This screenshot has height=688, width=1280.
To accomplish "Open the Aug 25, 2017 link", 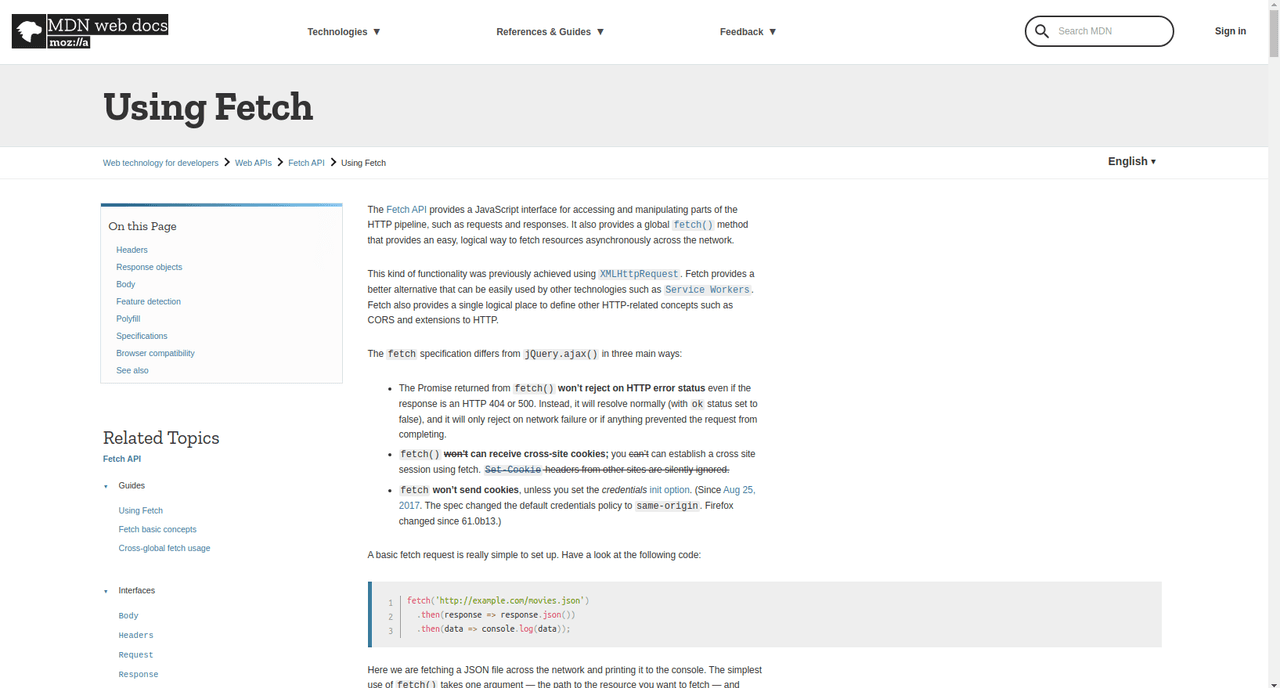I will coord(739,490).
